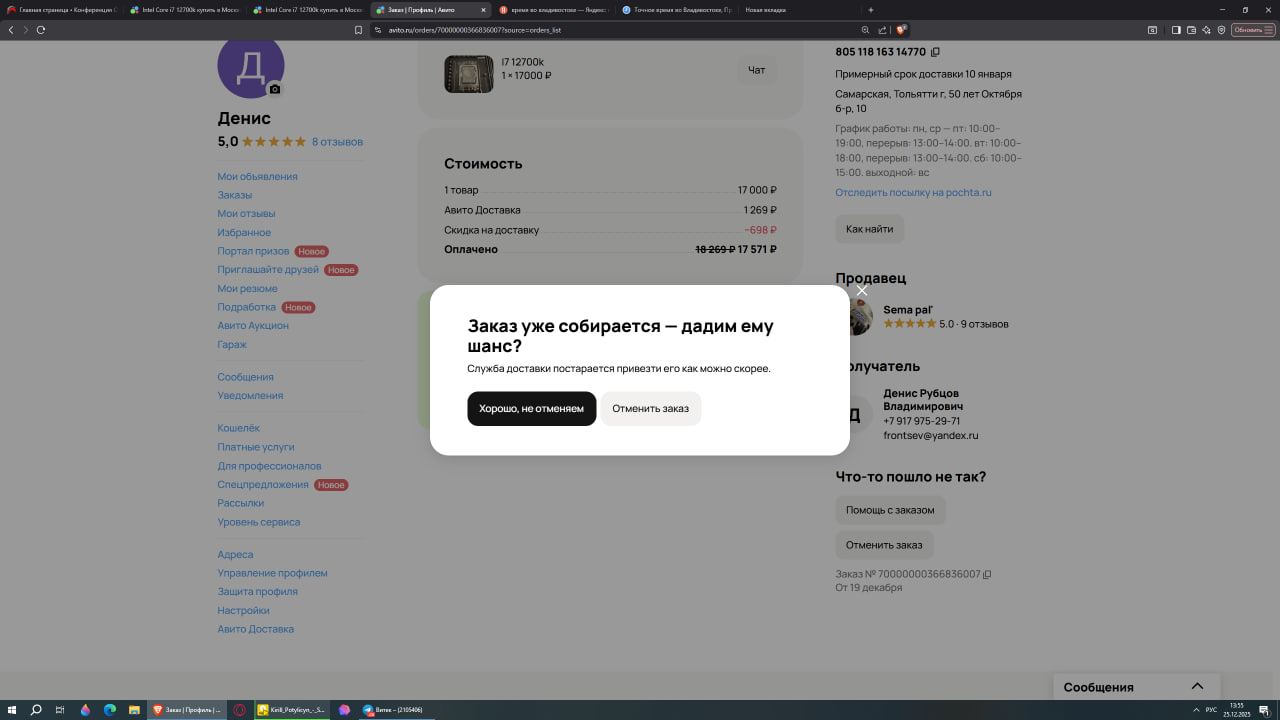This screenshot has width=1280, height=720.
Task: Open 'Избранное' sidebar link
Action: pos(244,233)
